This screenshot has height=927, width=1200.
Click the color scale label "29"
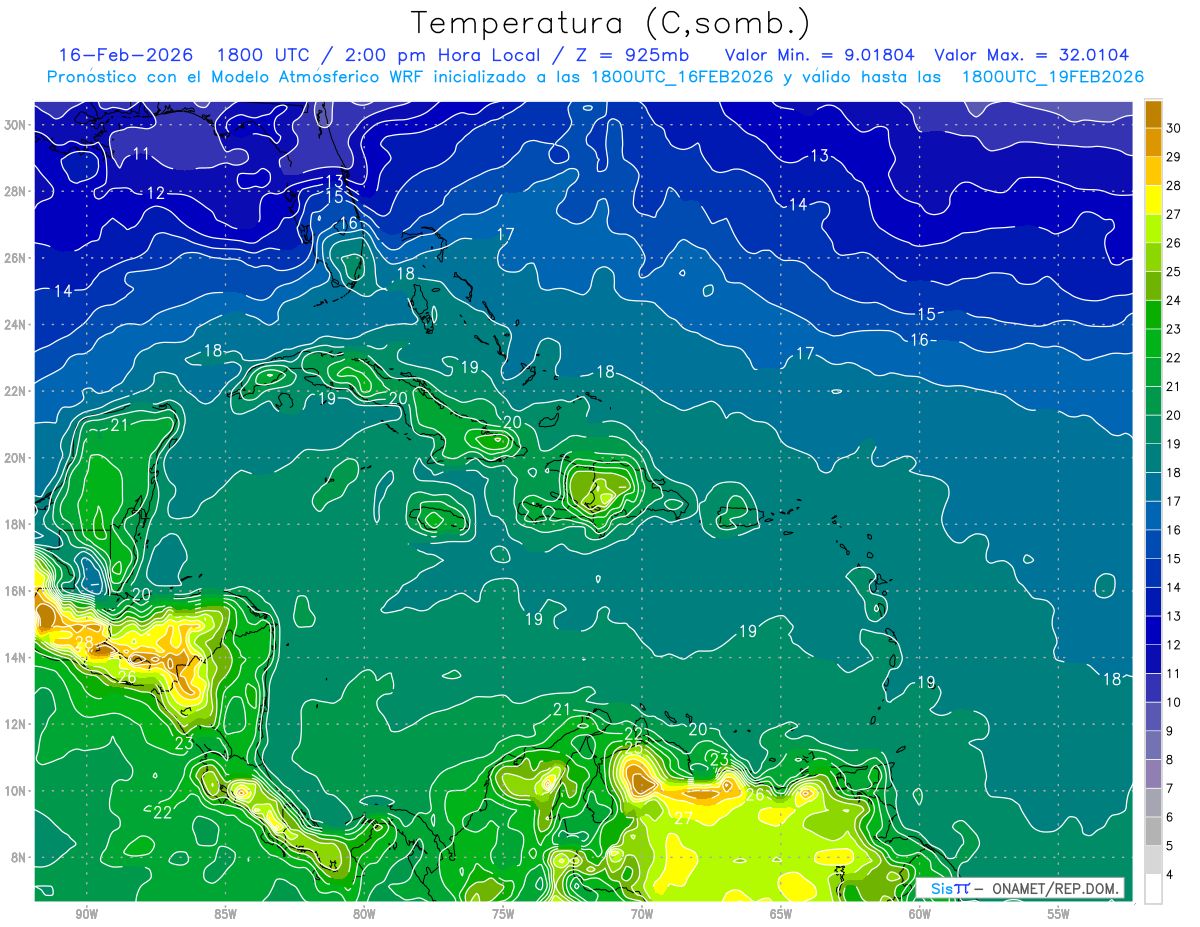tap(1174, 156)
